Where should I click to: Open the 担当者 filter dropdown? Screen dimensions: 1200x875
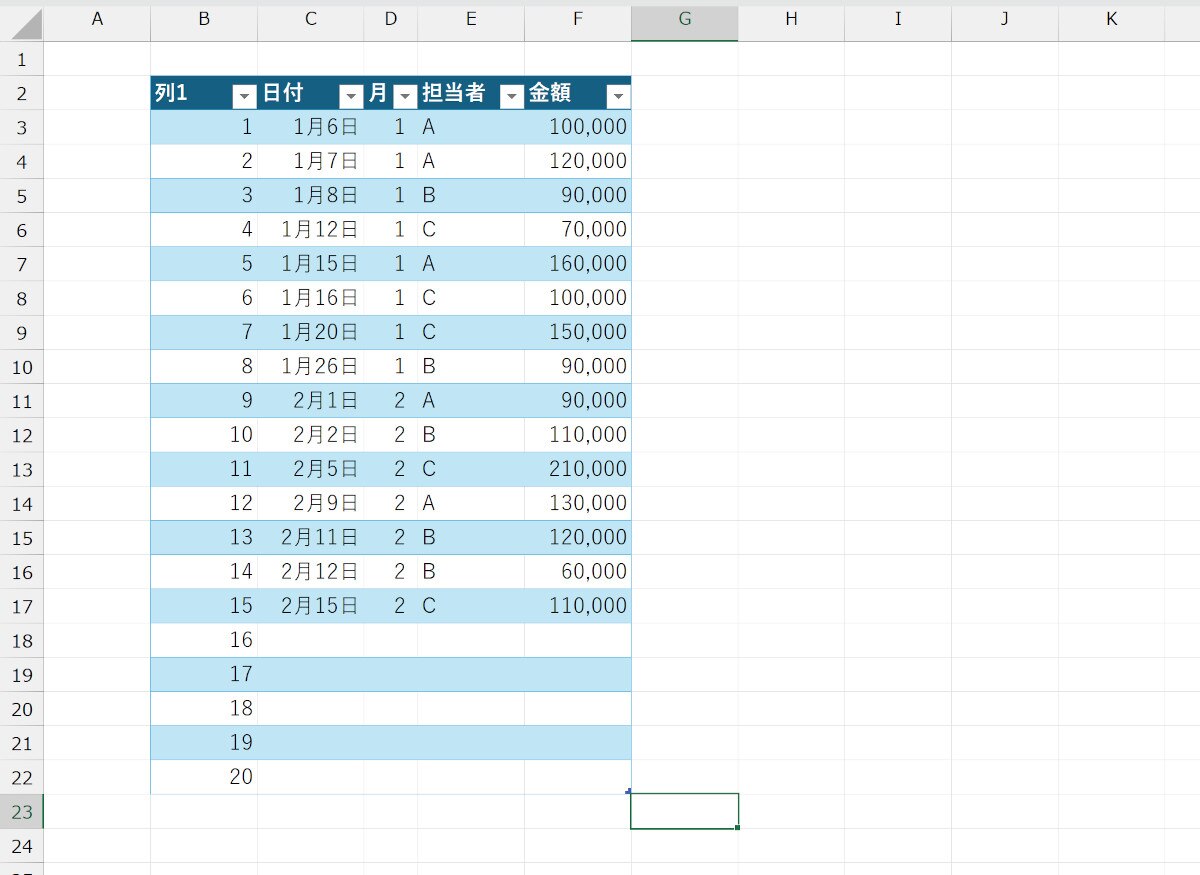point(511,96)
